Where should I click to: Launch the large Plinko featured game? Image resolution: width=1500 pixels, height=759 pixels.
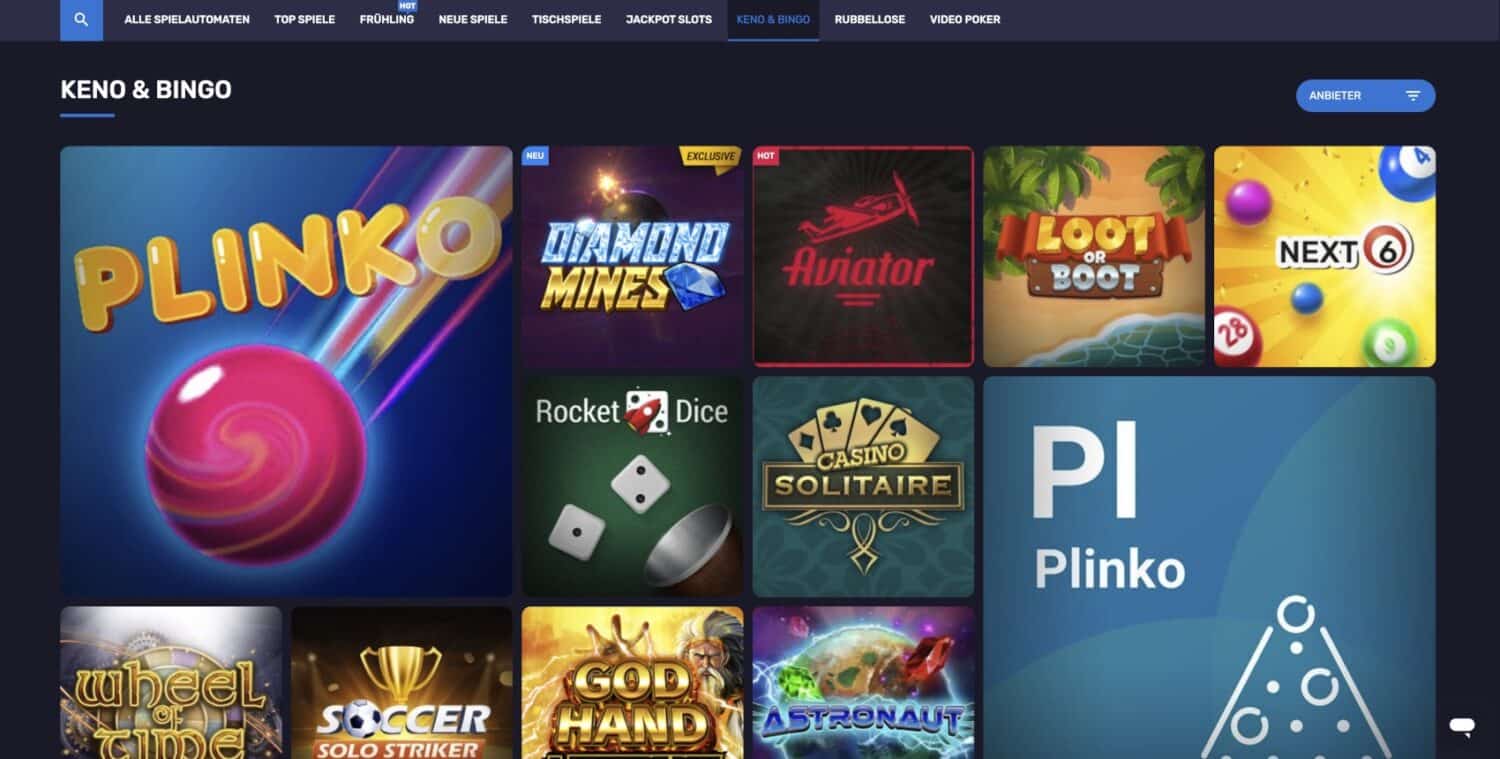(x=286, y=372)
